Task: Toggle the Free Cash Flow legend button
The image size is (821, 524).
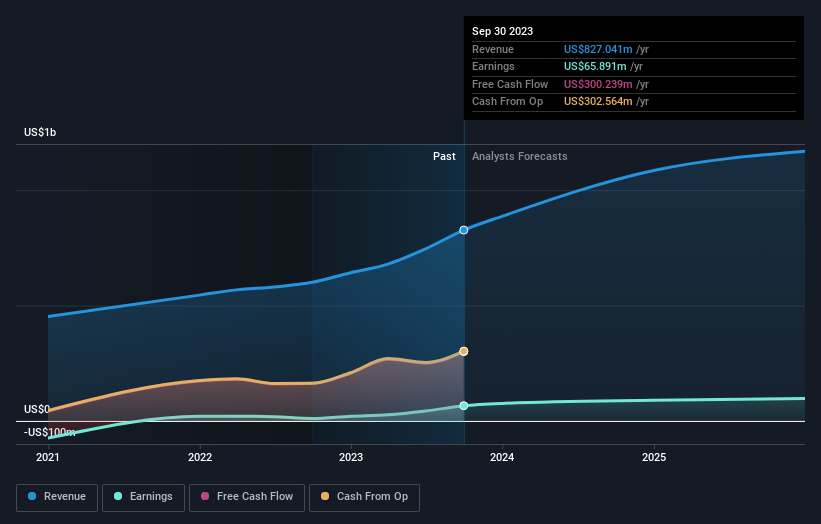Action: click(x=247, y=497)
